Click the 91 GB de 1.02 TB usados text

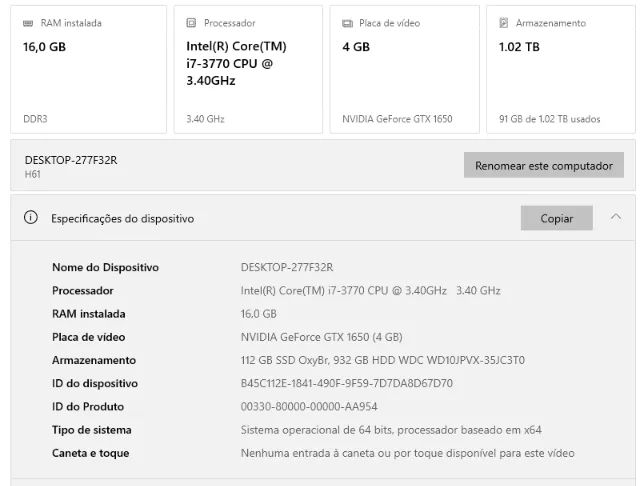549,119
